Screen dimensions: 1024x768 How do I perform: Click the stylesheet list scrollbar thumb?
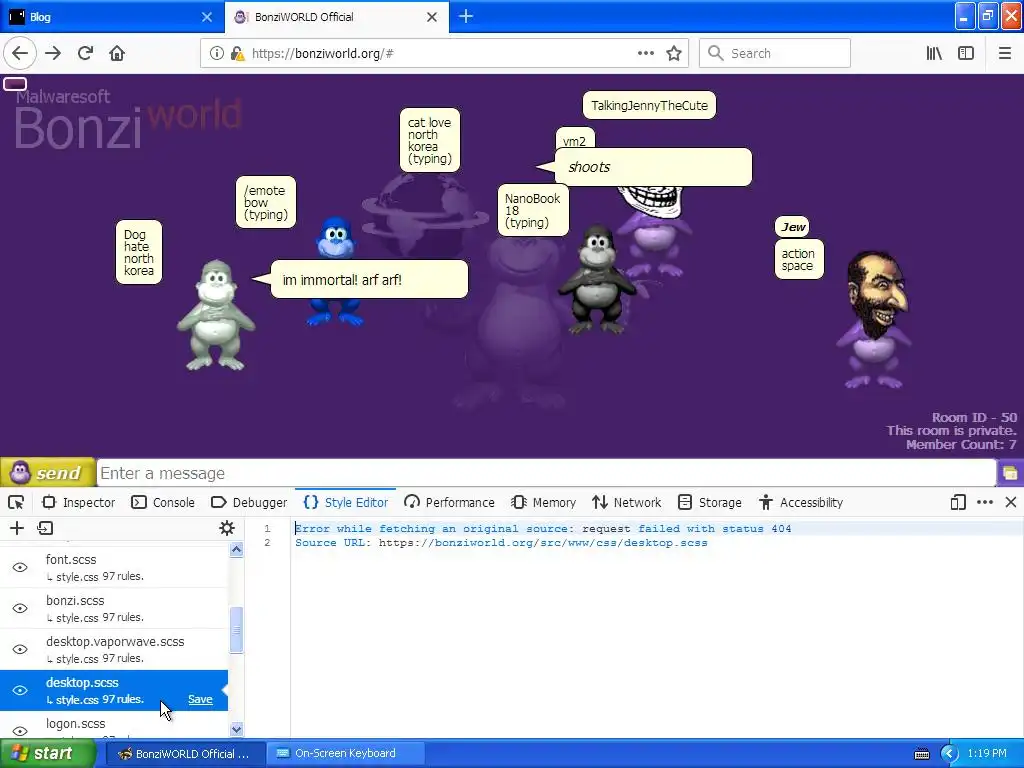click(x=236, y=630)
